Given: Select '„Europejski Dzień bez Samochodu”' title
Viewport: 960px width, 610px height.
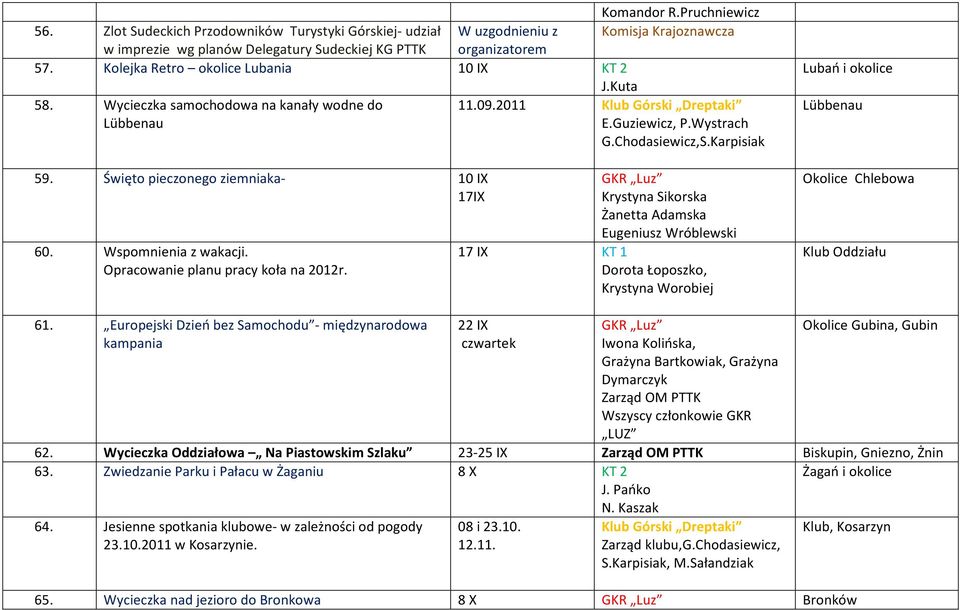Looking at the screenshot, I should click(x=211, y=325).
